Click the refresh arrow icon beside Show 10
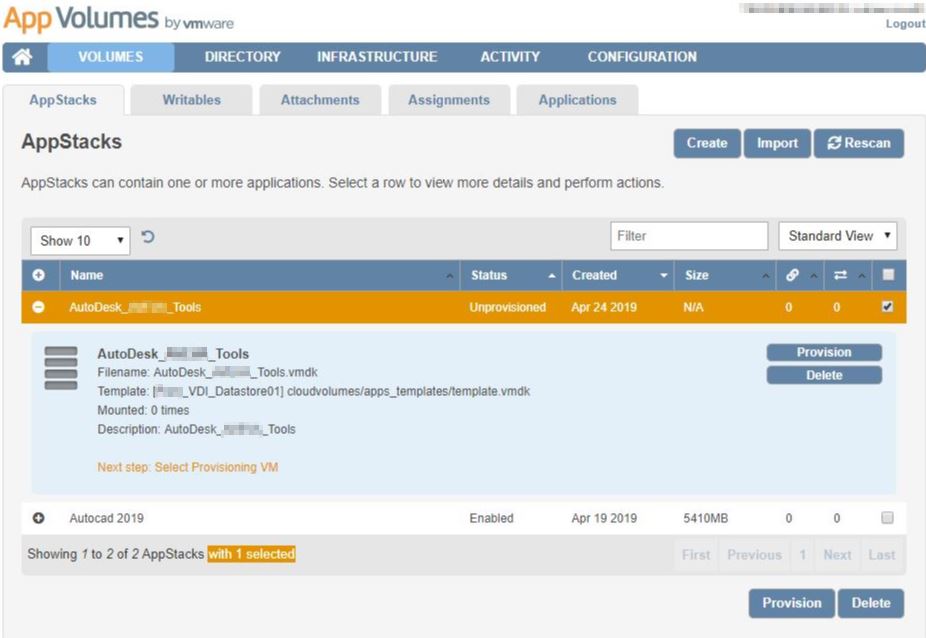The width and height of the screenshot is (926, 638). [148, 237]
